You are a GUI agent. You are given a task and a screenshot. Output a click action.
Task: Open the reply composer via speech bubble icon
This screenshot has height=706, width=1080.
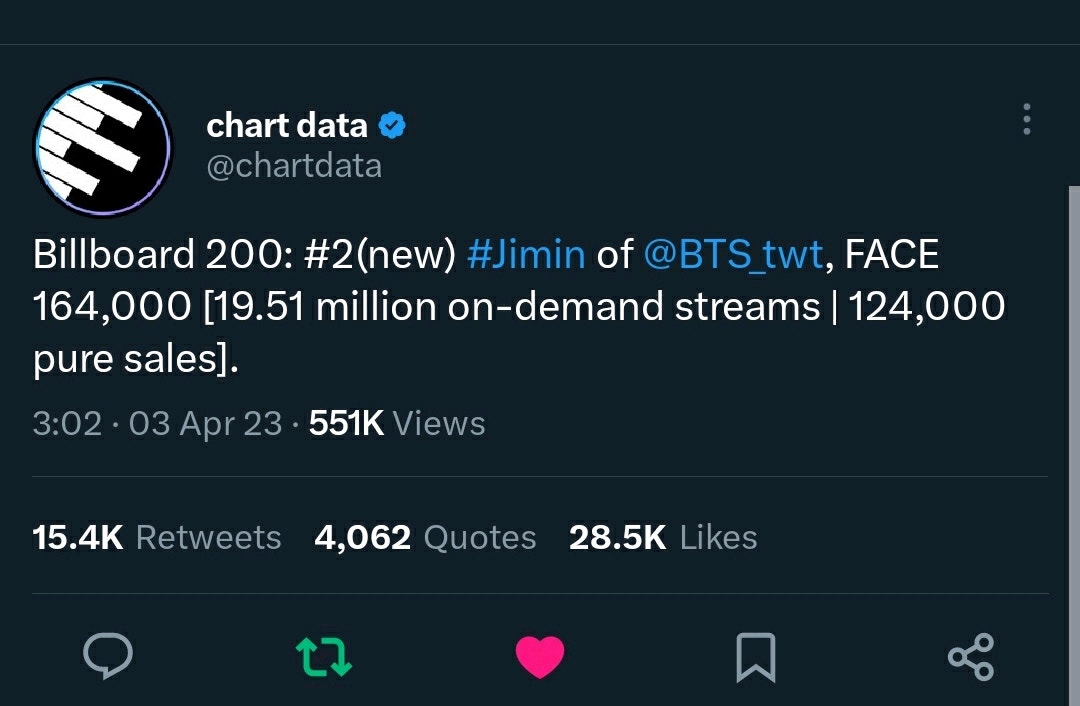[110, 657]
